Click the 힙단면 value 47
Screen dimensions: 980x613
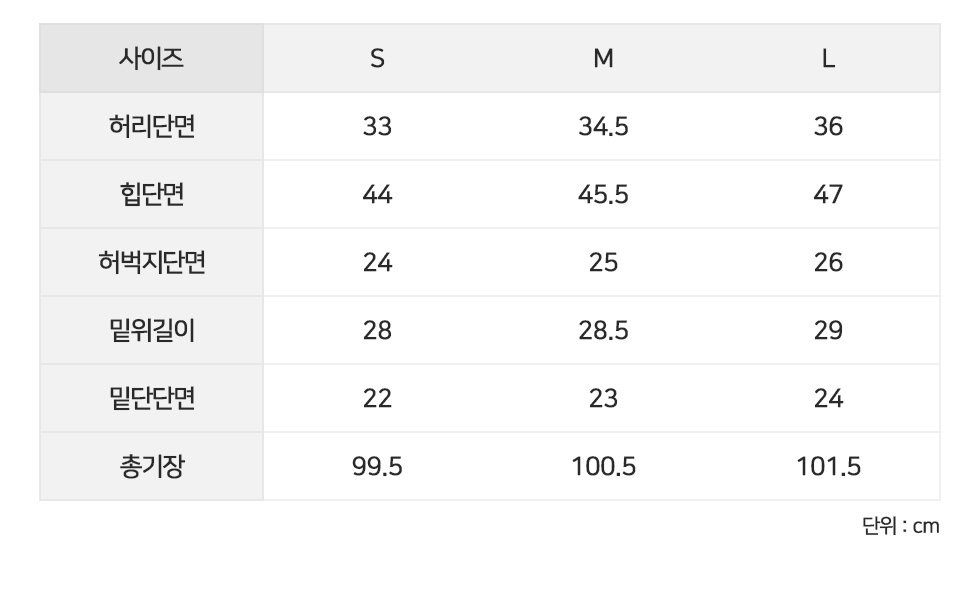828,195
